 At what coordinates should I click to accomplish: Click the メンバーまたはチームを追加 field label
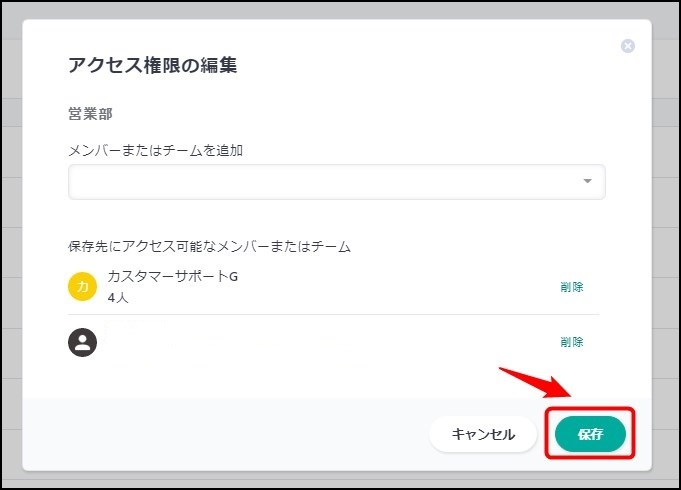pyautogui.click(x=155, y=151)
